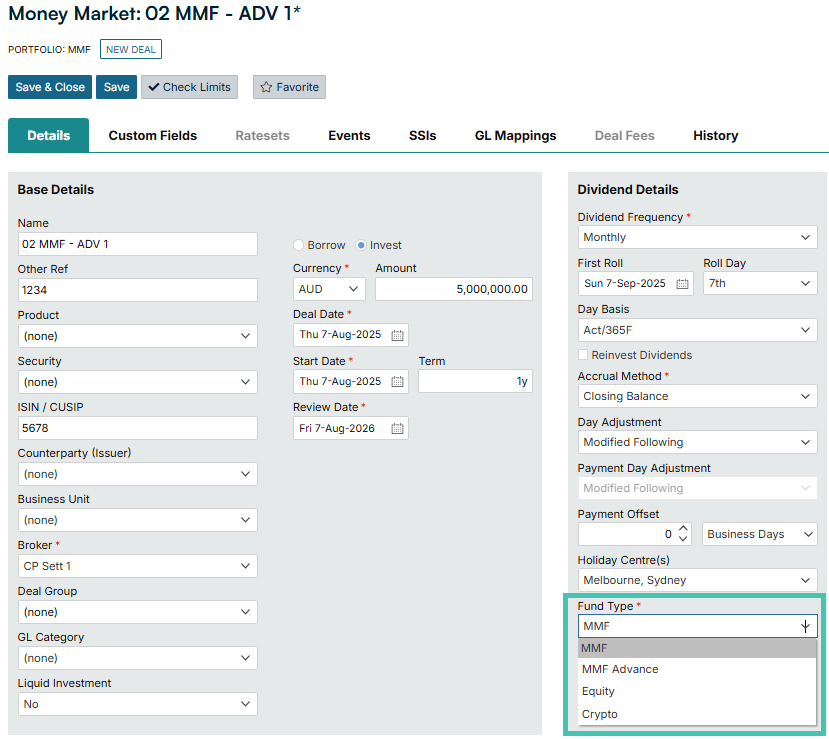
Task: Decrease Payment Offset with down arrow
Action: pyautogui.click(x=683, y=539)
